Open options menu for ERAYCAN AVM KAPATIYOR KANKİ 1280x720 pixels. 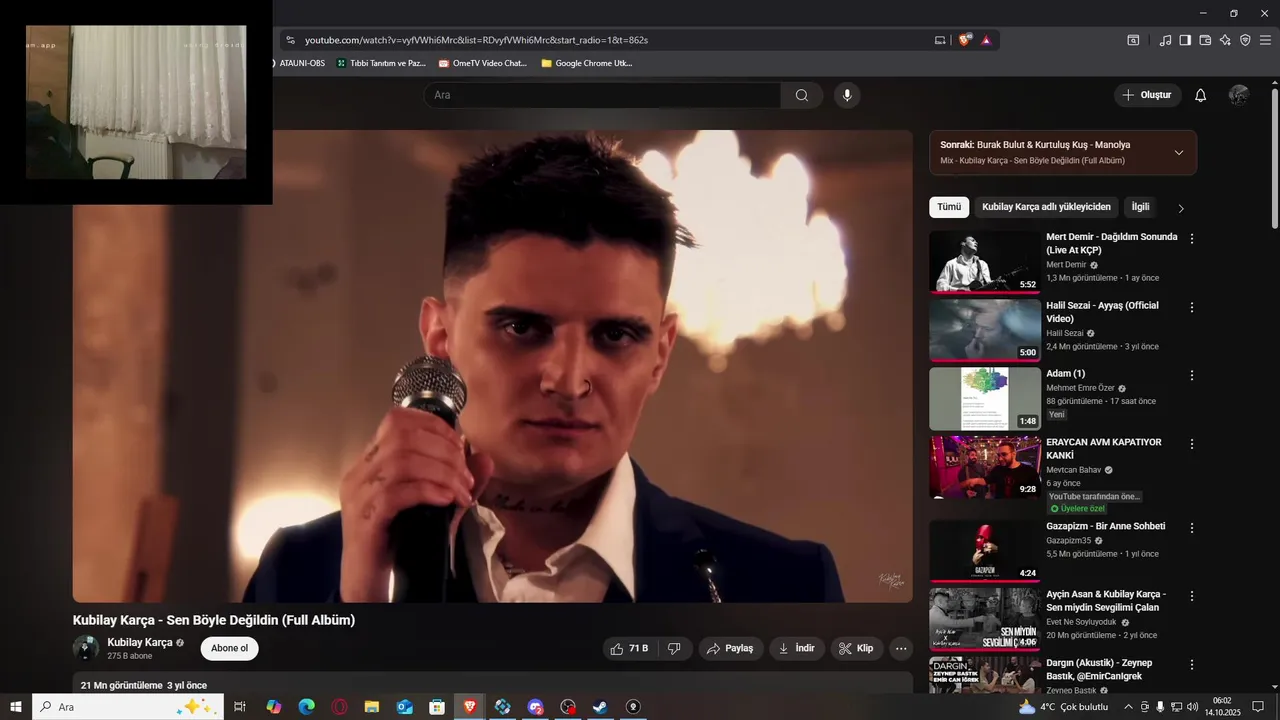pos(1191,444)
